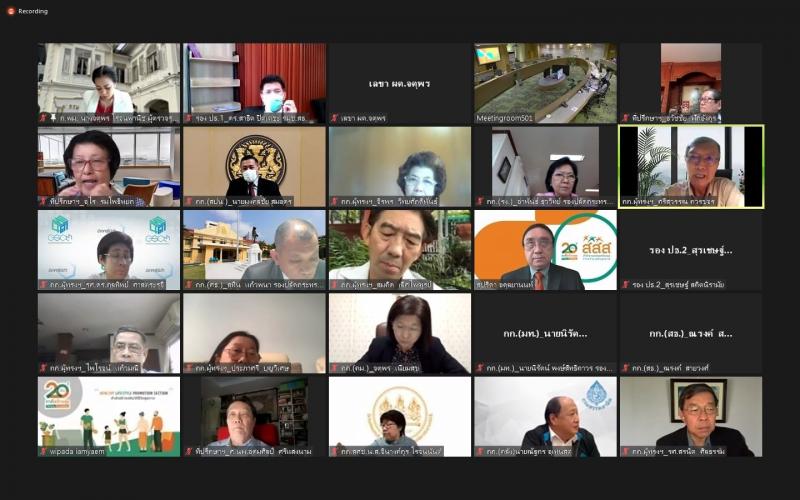
Task: Select the GSB logo background participant tile
Action: (109, 250)
